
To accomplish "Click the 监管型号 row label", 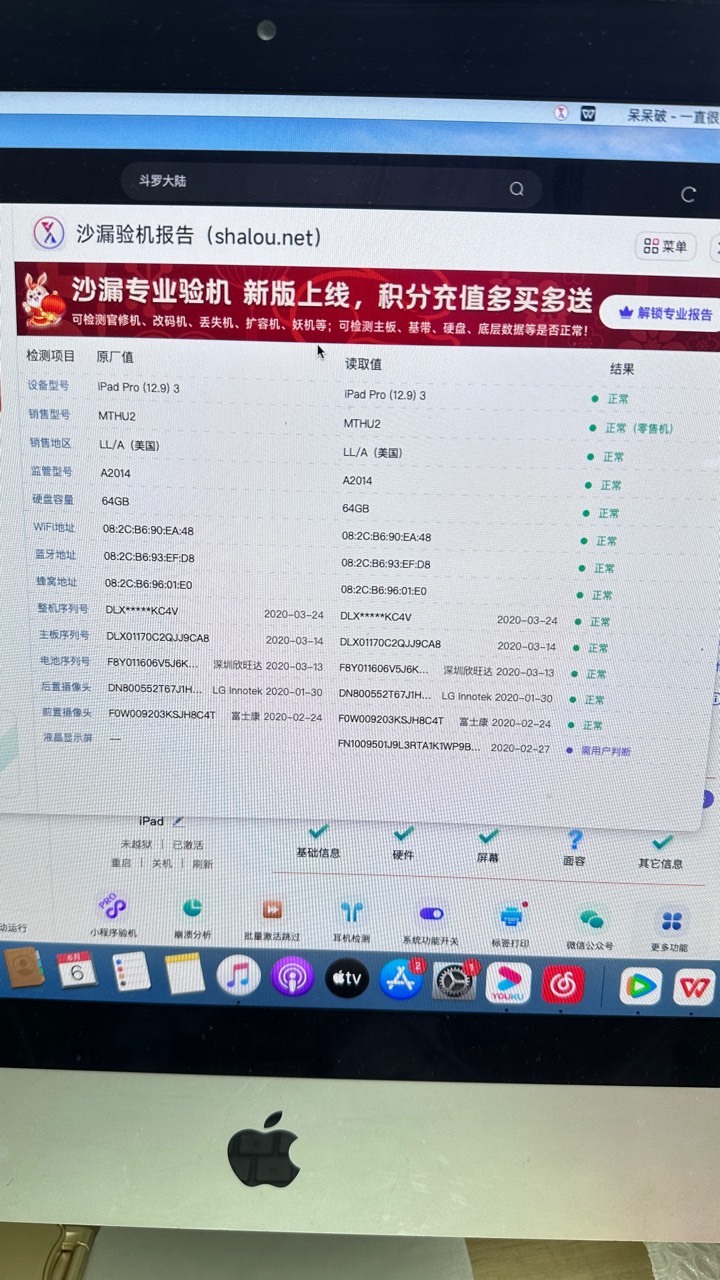I will point(52,471).
